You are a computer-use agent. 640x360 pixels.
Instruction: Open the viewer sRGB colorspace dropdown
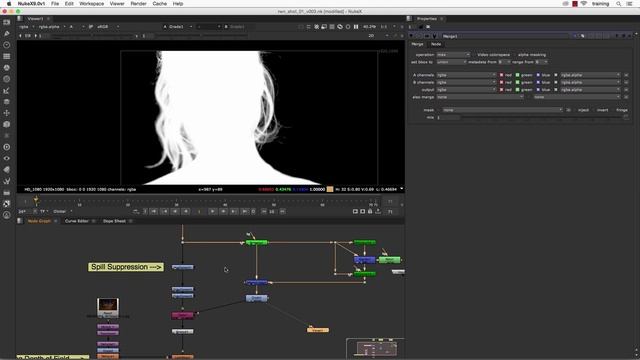point(108,27)
